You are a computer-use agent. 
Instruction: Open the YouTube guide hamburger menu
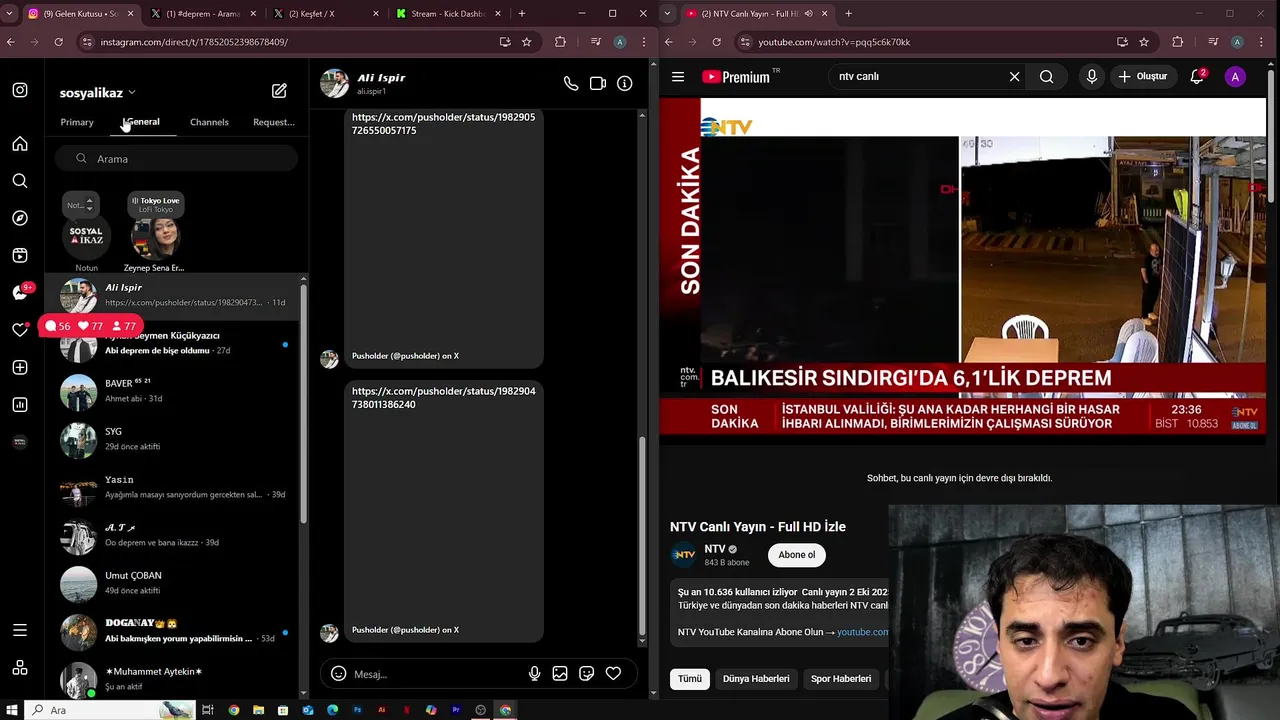[678, 77]
